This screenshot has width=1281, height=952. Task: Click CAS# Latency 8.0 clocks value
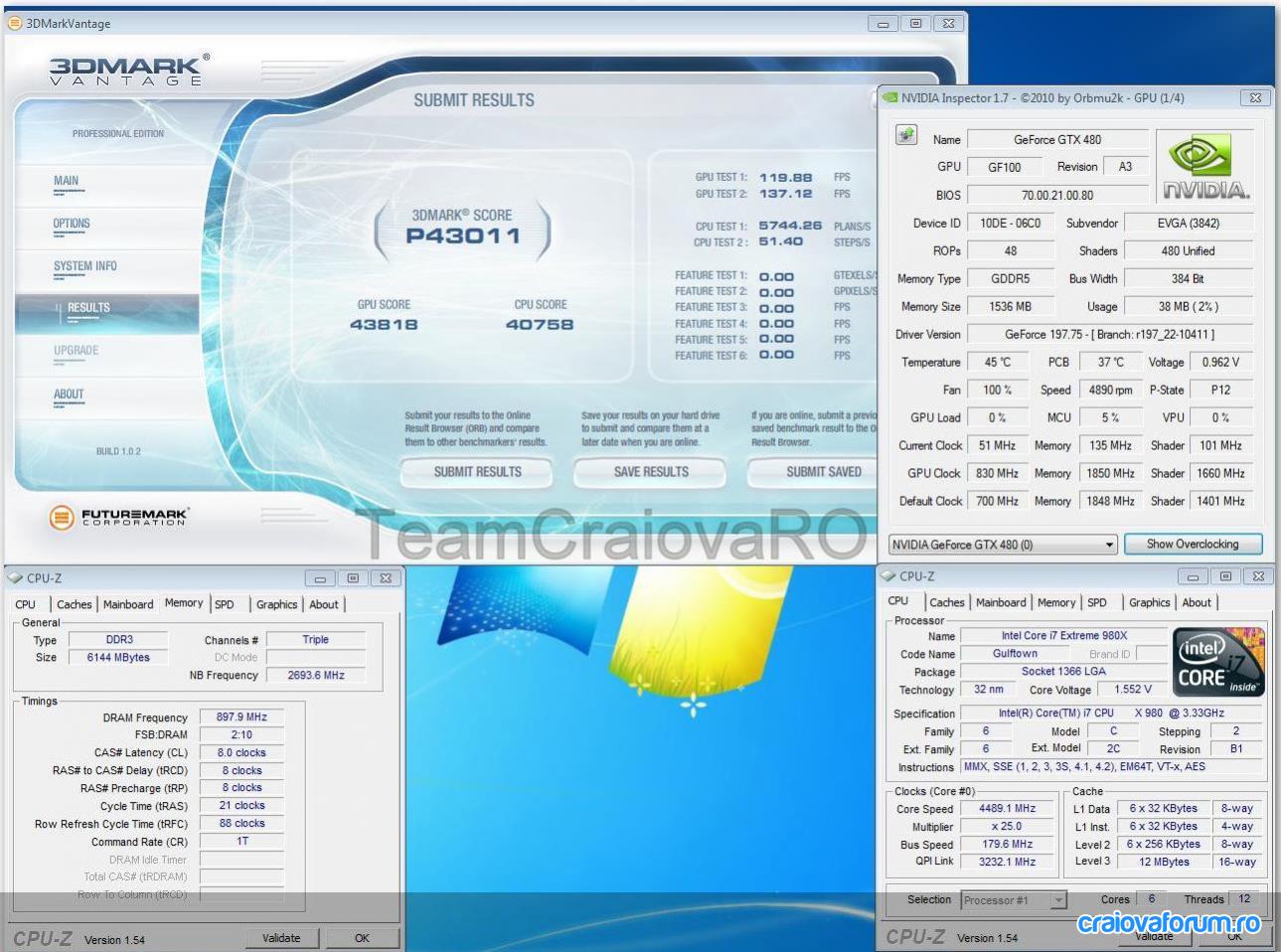point(241,753)
